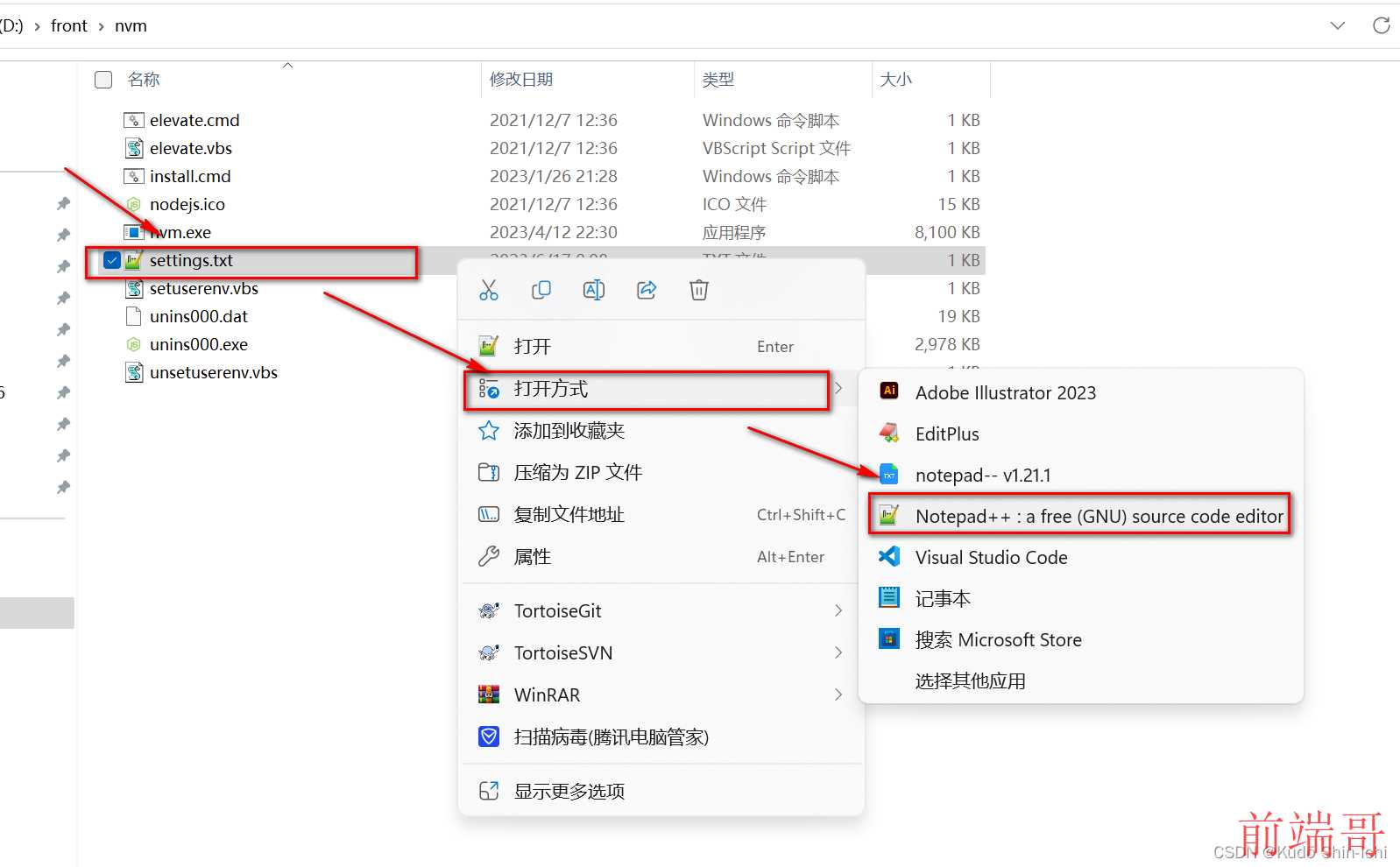Select the setuserenv.vbs file name
This screenshot has height=867, width=1400.
[204, 288]
